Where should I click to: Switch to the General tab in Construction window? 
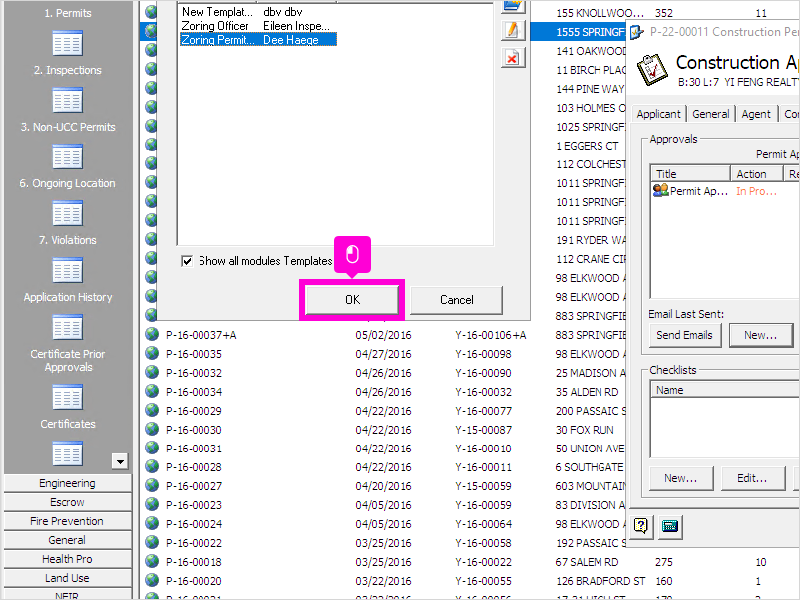click(x=711, y=114)
